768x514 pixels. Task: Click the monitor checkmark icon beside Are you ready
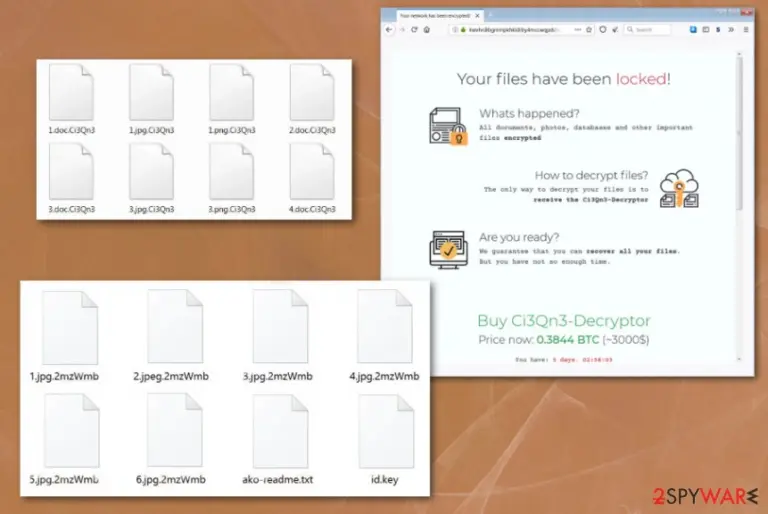tap(448, 249)
